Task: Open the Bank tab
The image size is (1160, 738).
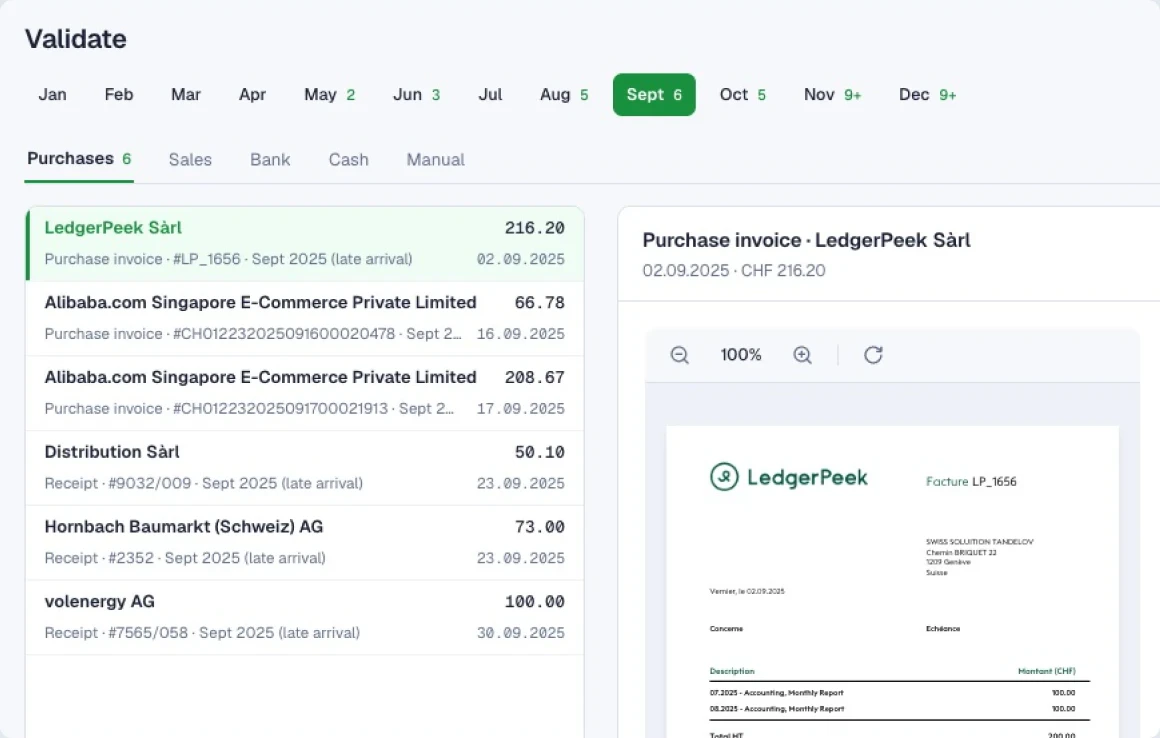Action: click(x=270, y=160)
